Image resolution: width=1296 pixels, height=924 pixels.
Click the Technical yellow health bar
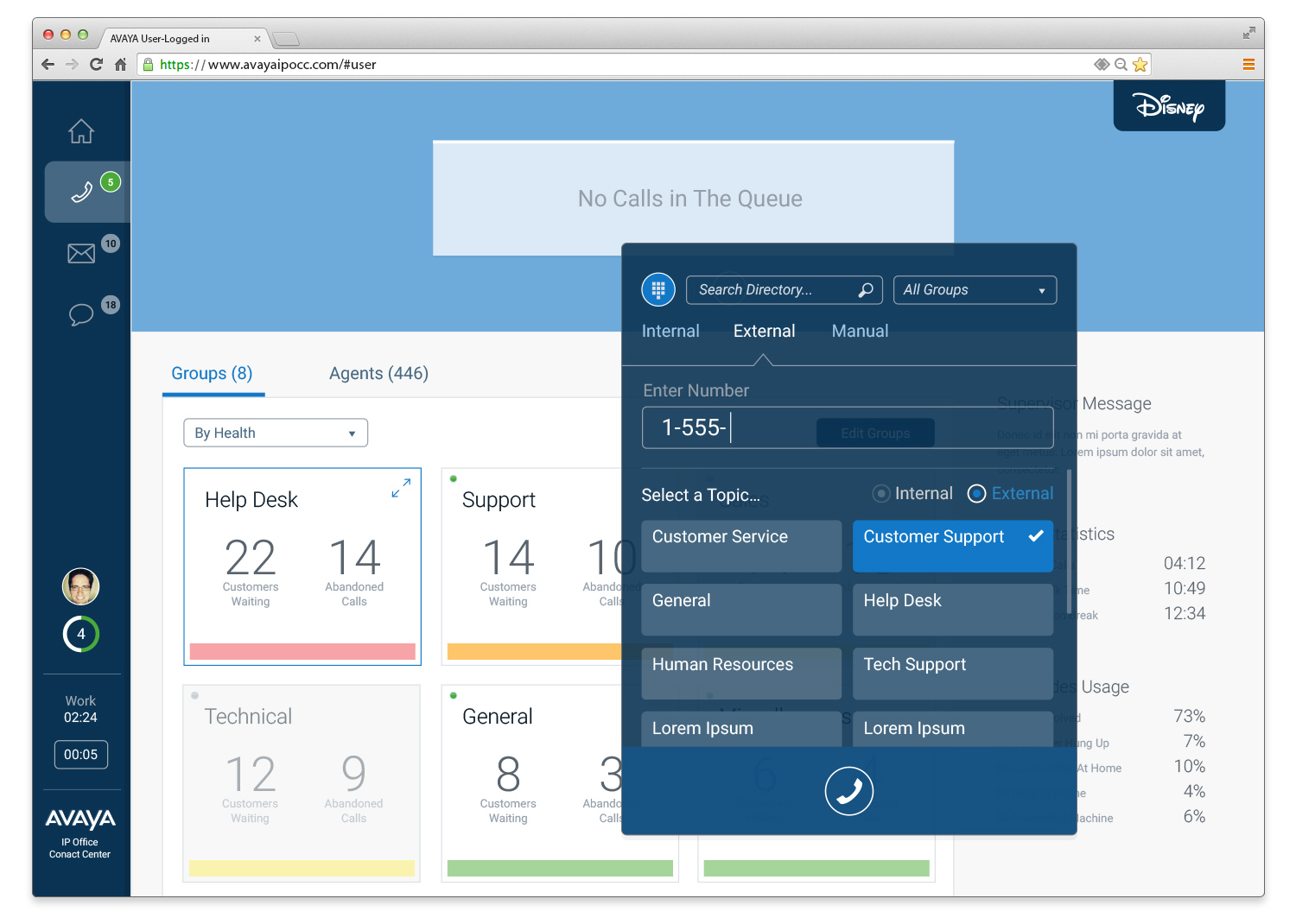point(302,869)
